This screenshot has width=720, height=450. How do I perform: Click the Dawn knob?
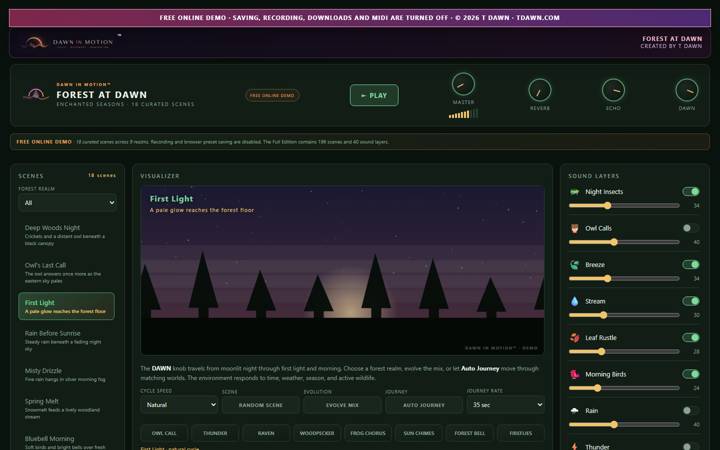[x=686, y=90]
